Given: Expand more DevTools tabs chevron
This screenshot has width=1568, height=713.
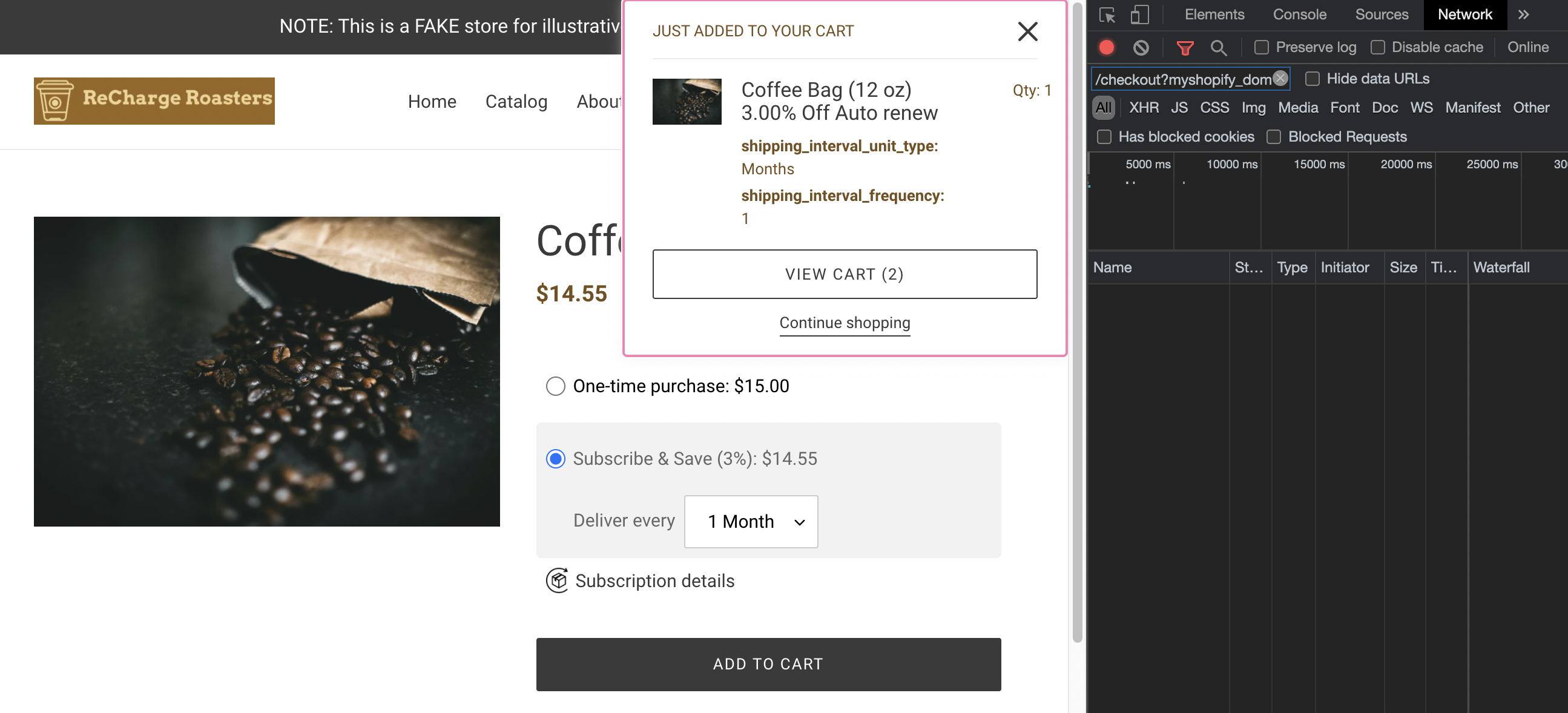Looking at the screenshot, I should pos(1523,15).
